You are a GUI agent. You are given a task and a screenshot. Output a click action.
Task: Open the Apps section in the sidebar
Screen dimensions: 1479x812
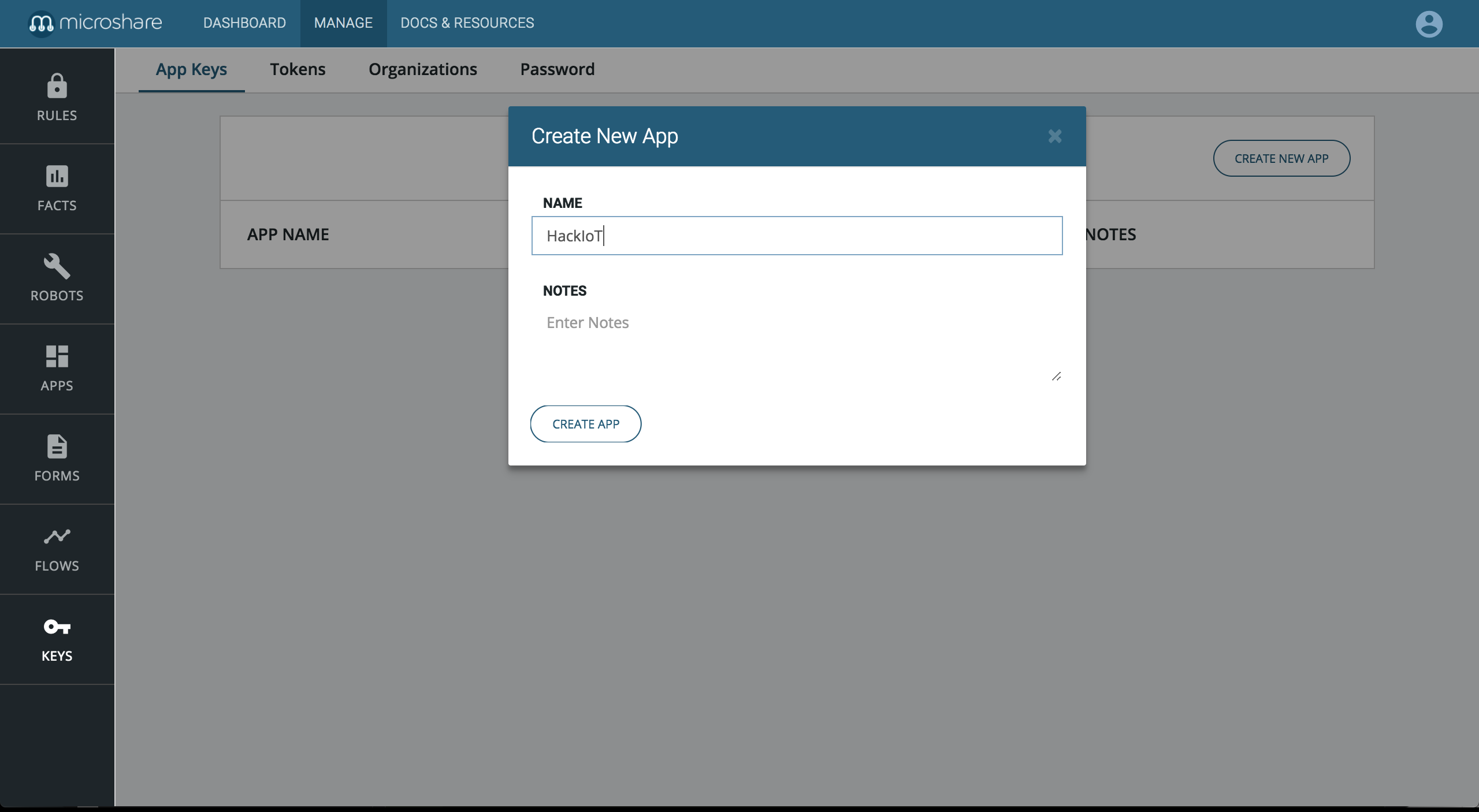57,368
